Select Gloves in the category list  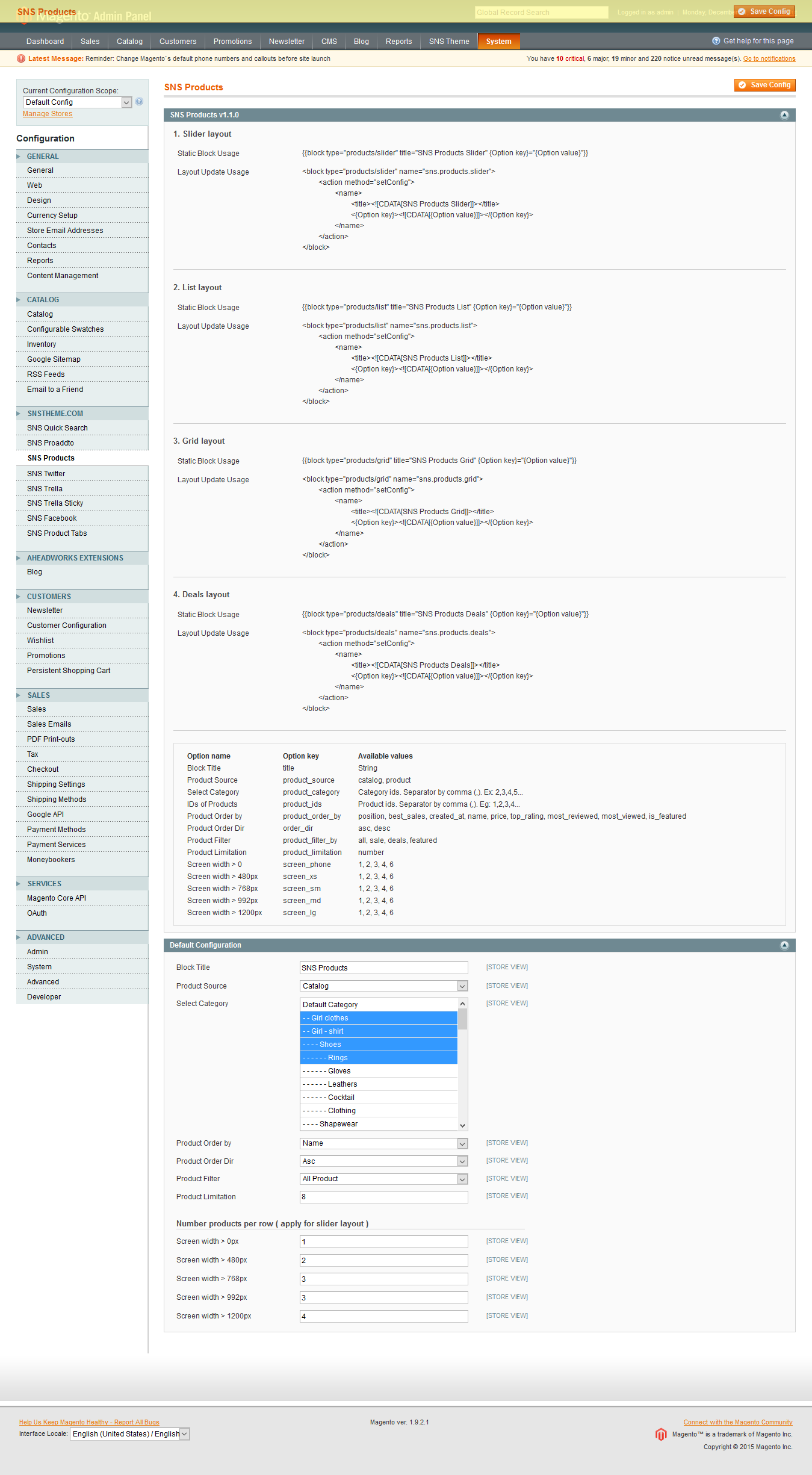tap(339, 1071)
